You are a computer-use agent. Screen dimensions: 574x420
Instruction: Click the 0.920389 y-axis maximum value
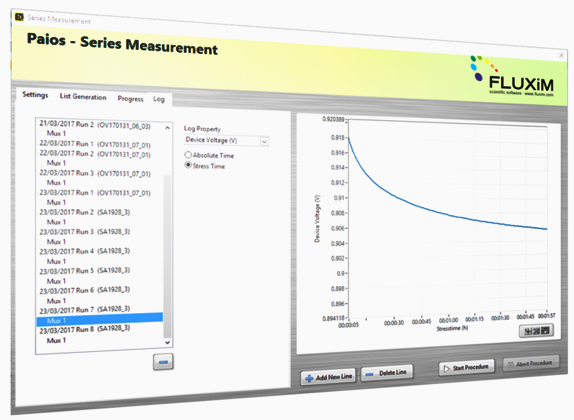333,119
